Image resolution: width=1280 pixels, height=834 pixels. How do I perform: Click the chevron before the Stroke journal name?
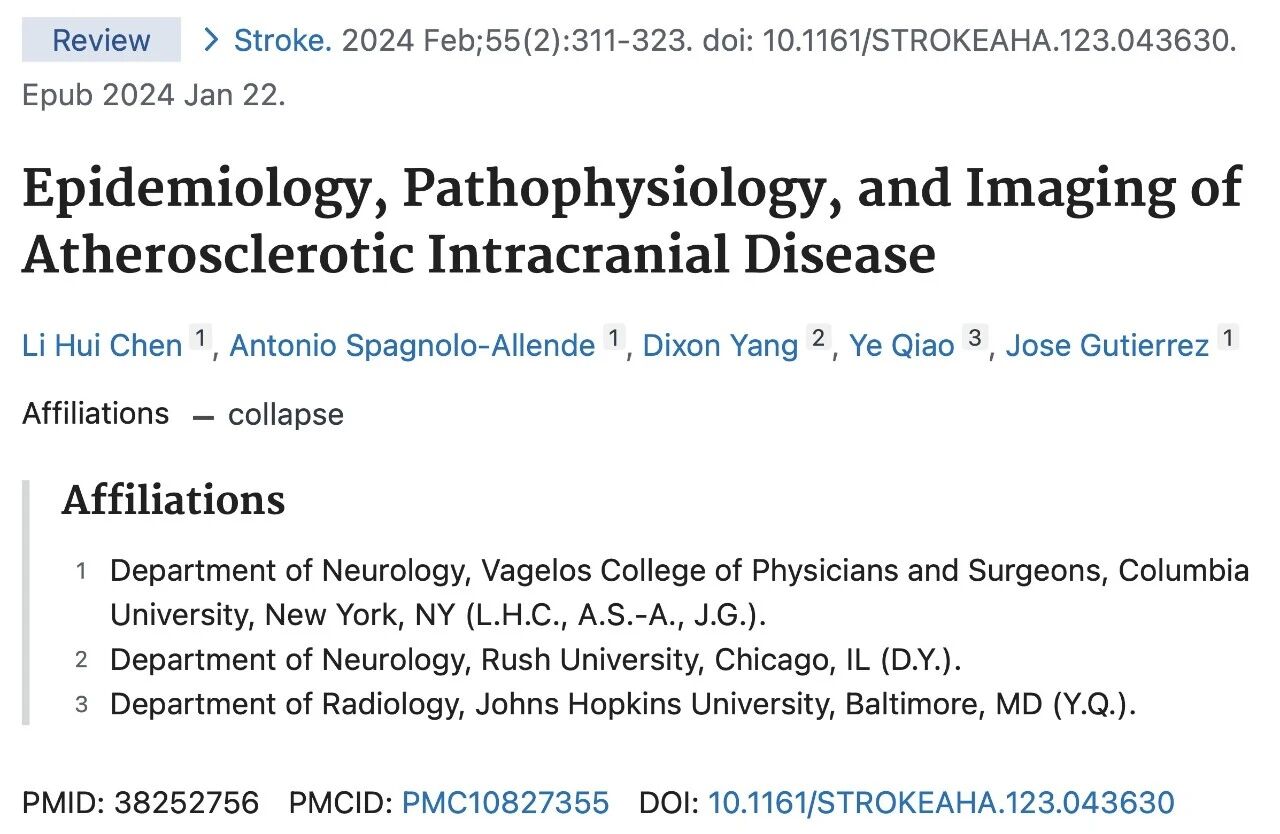click(211, 41)
